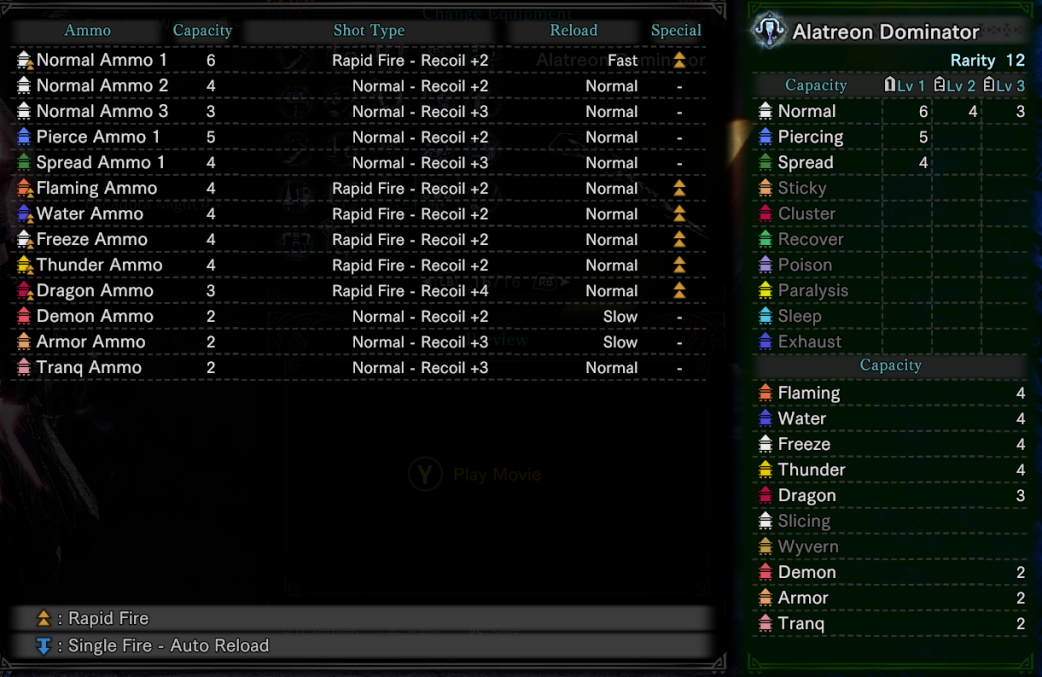Select the Reload column header
This screenshot has height=677, width=1042.
click(x=573, y=31)
